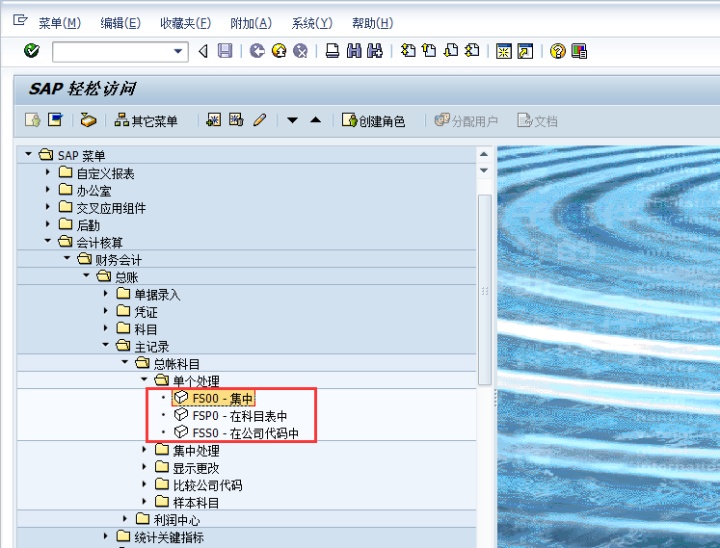The image size is (720, 548).
Task: Expand the 集中处理 folder
Action: click(144, 449)
